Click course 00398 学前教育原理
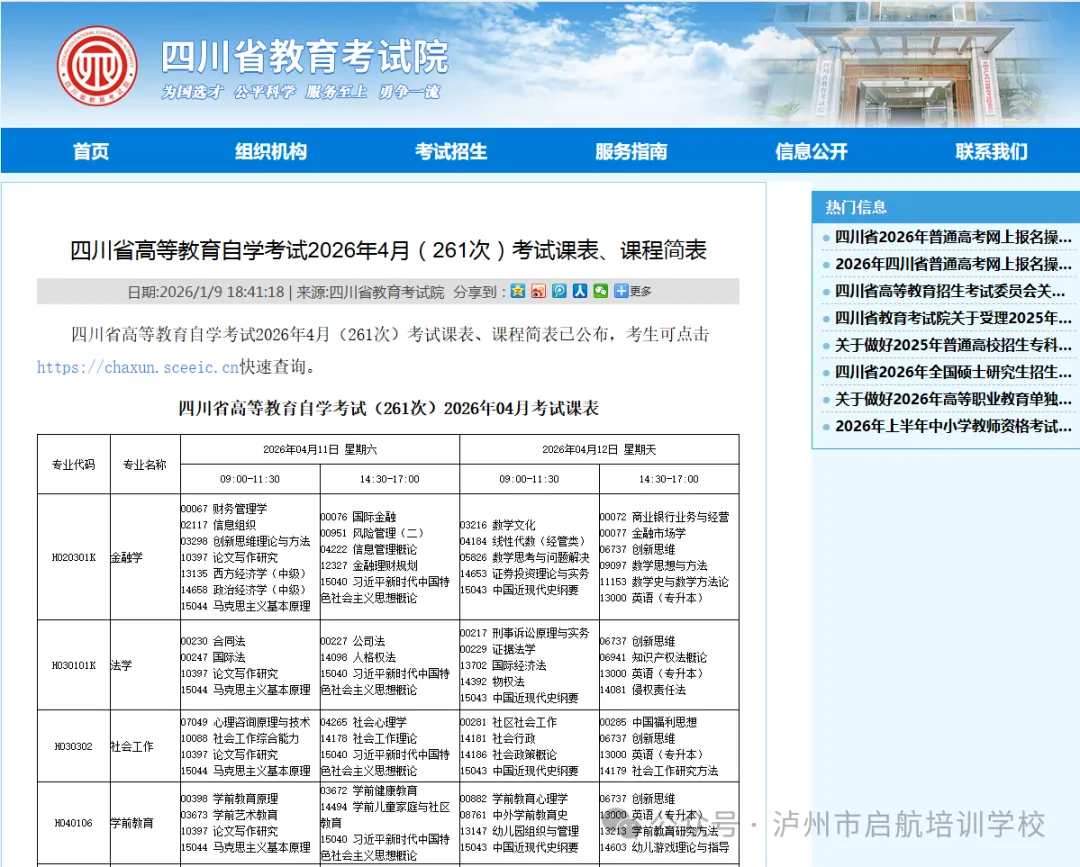The height and width of the screenshot is (867, 1080). (229, 799)
